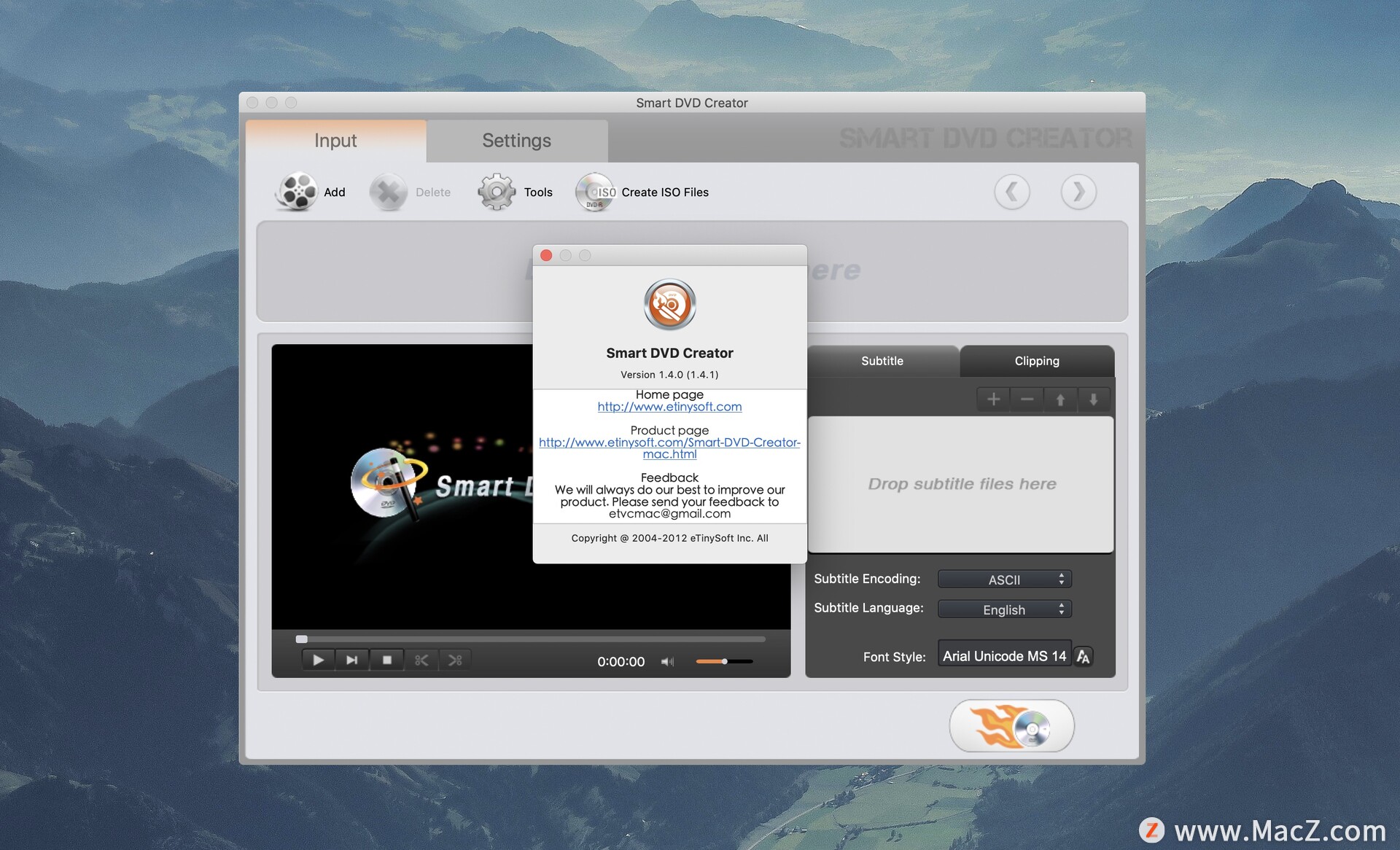Click the navigate right arrow icon
The height and width of the screenshot is (850, 1400).
click(1078, 192)
